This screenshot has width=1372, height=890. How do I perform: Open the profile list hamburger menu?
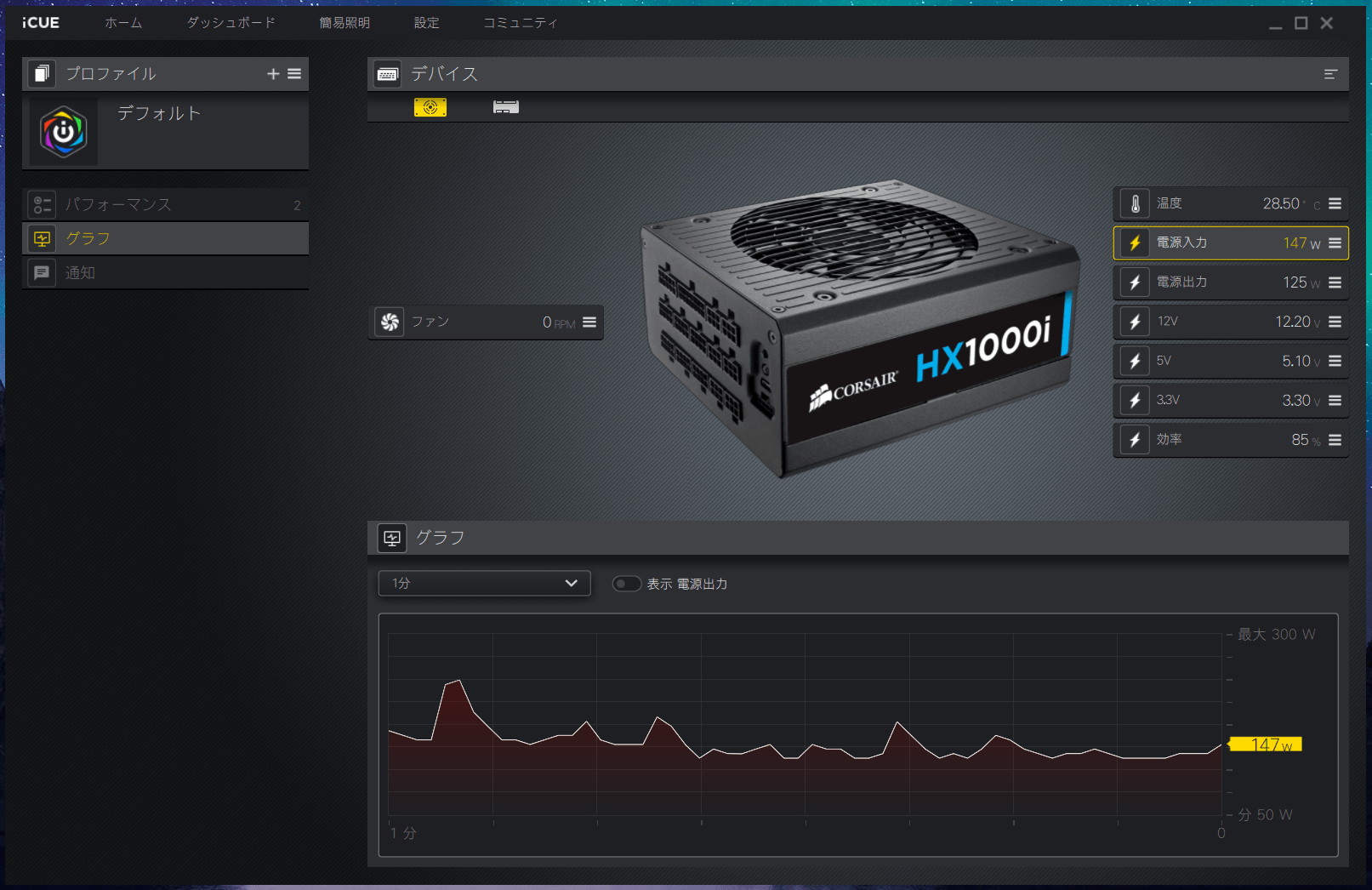(294, 74)
